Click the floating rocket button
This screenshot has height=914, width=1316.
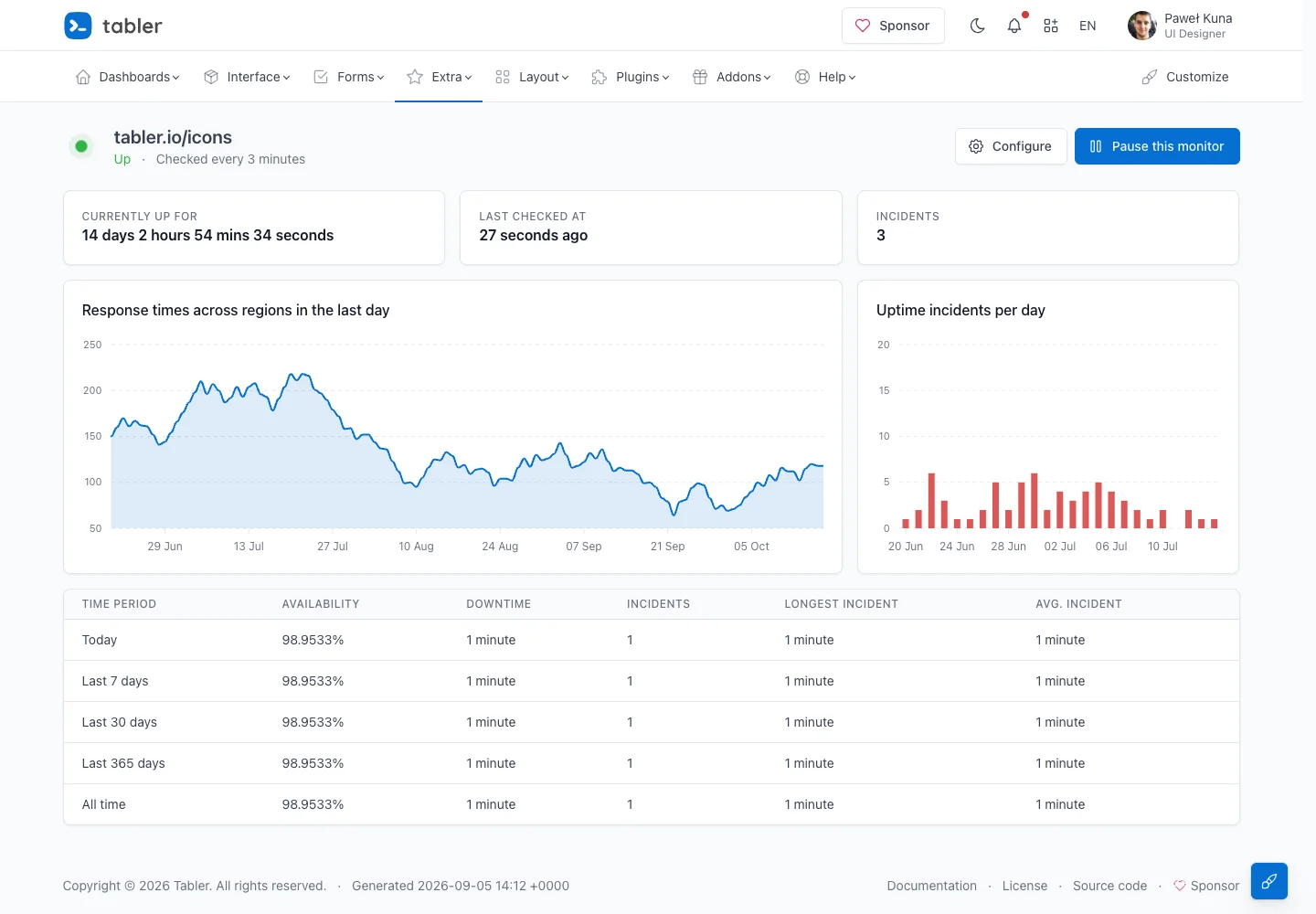coord(1269,881)
